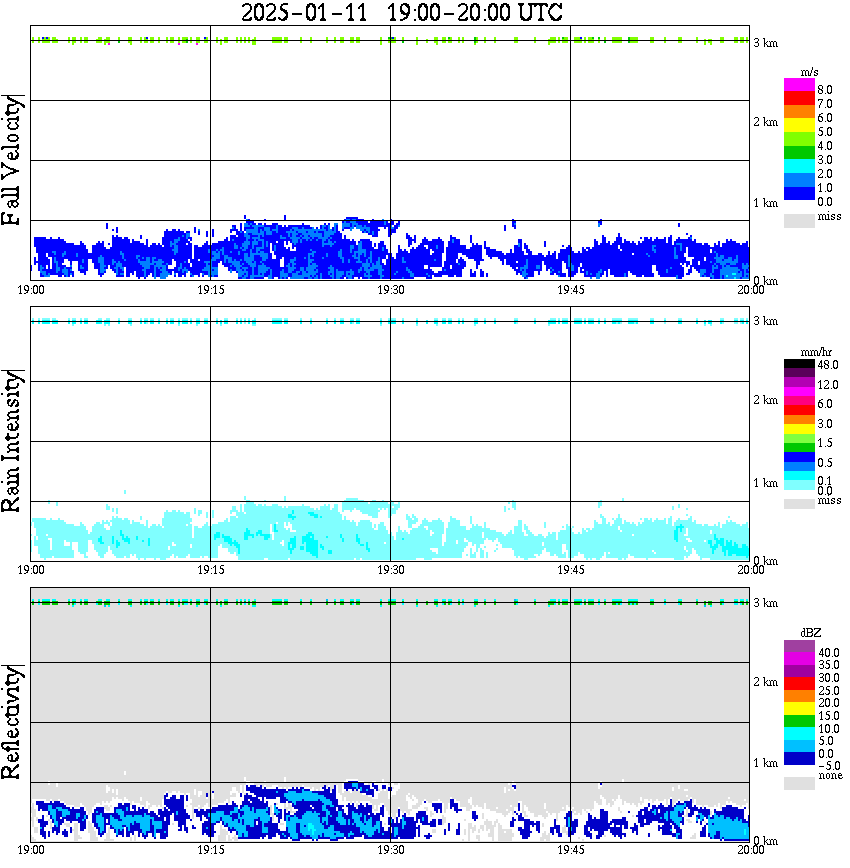Pick the cyan 2.0 swatch in m/s legend

click(799, 167)
